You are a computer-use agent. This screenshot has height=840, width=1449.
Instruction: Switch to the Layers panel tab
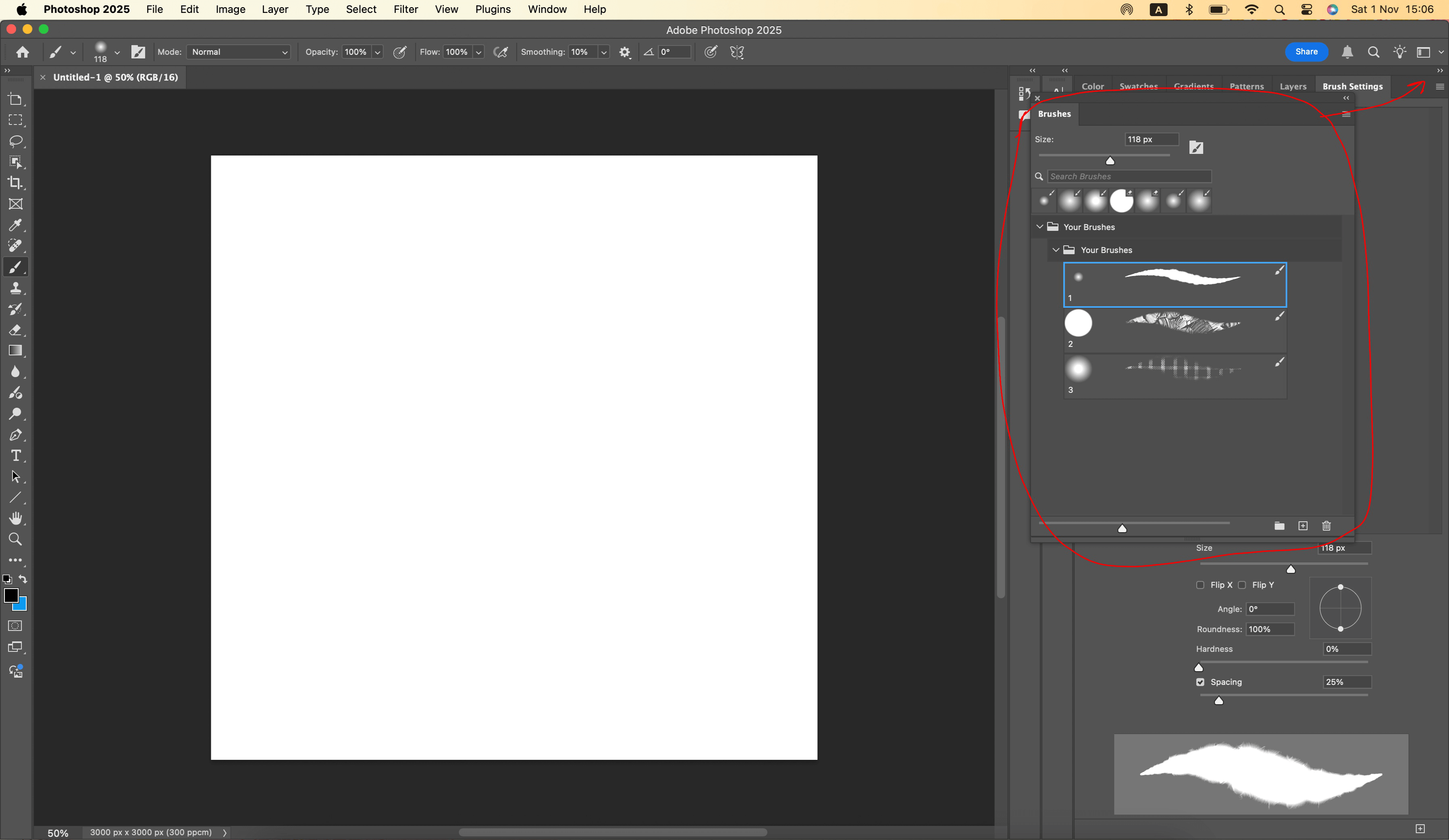1293,86
